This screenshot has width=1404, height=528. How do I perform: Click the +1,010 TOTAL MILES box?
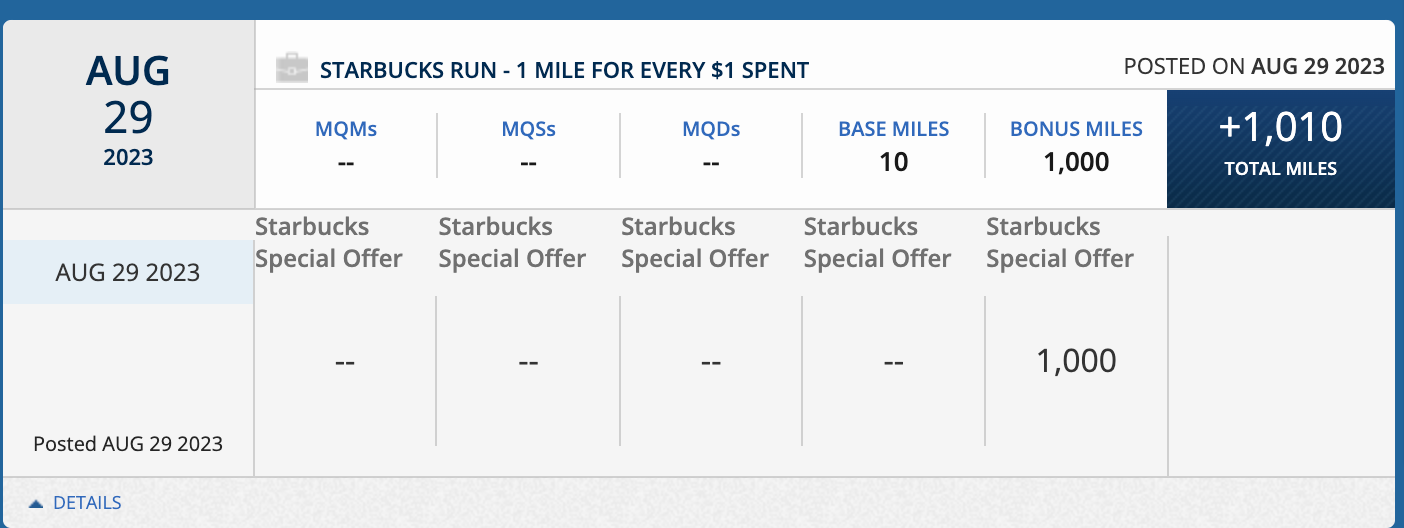point(1280,149)
